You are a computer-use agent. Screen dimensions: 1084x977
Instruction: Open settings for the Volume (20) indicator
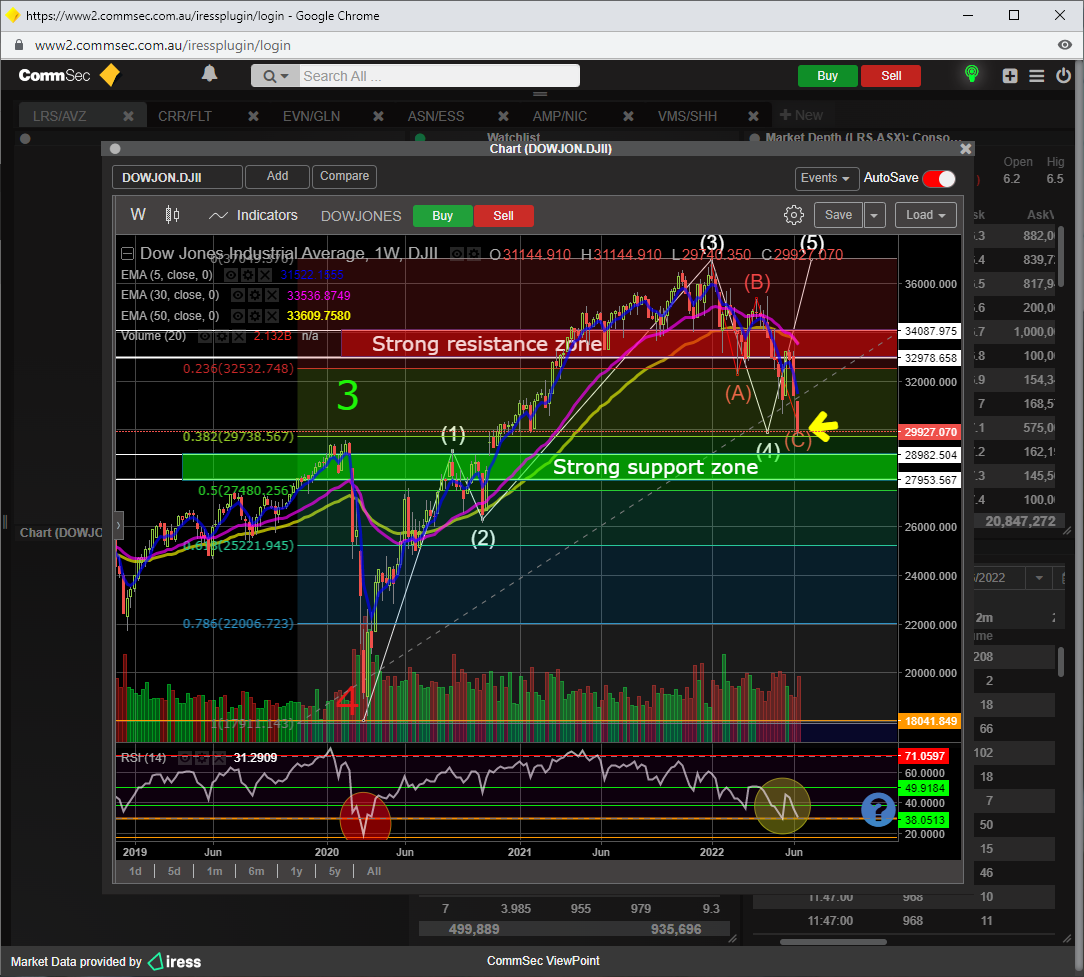[222, 337]
